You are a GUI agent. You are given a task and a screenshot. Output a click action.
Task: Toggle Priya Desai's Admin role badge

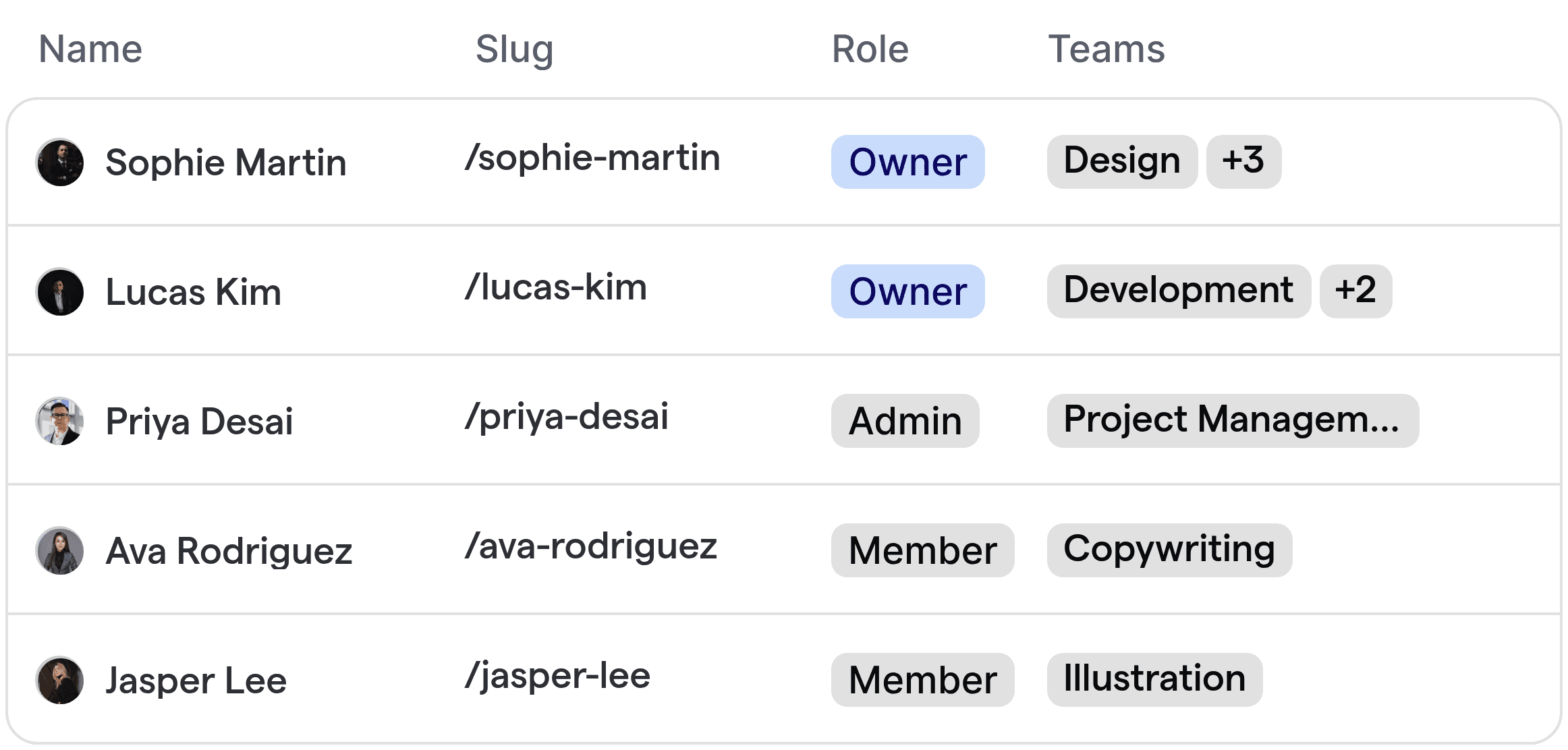click(x=905, y=421)
